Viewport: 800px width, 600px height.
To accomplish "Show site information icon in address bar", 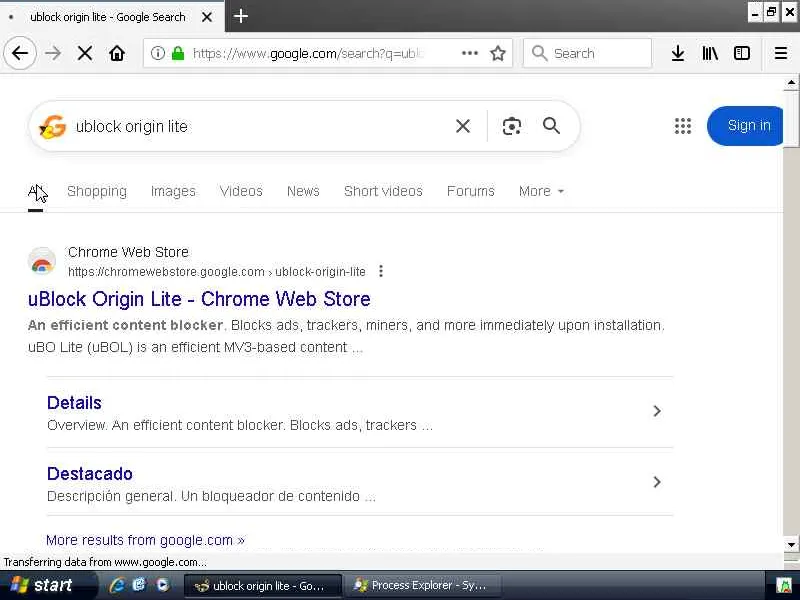I will point(158,53).
